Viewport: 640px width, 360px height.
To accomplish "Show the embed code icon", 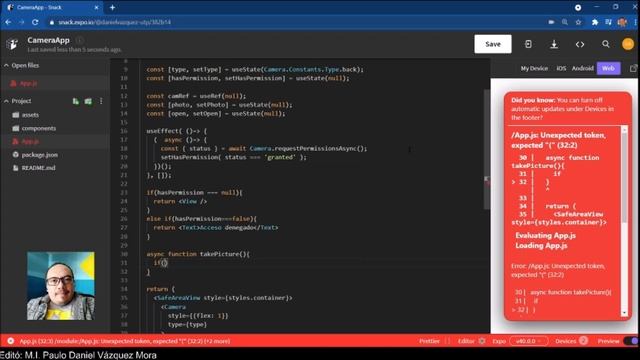I will [x=580, y=44].
